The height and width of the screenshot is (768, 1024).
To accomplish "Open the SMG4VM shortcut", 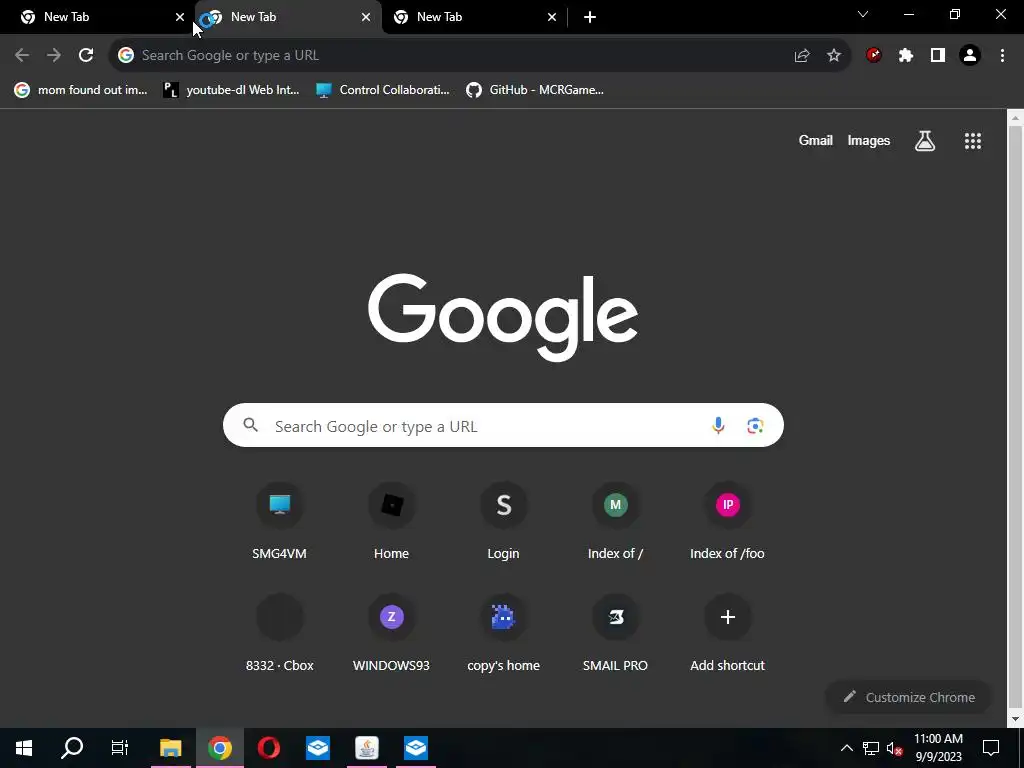I will [280, 523].
